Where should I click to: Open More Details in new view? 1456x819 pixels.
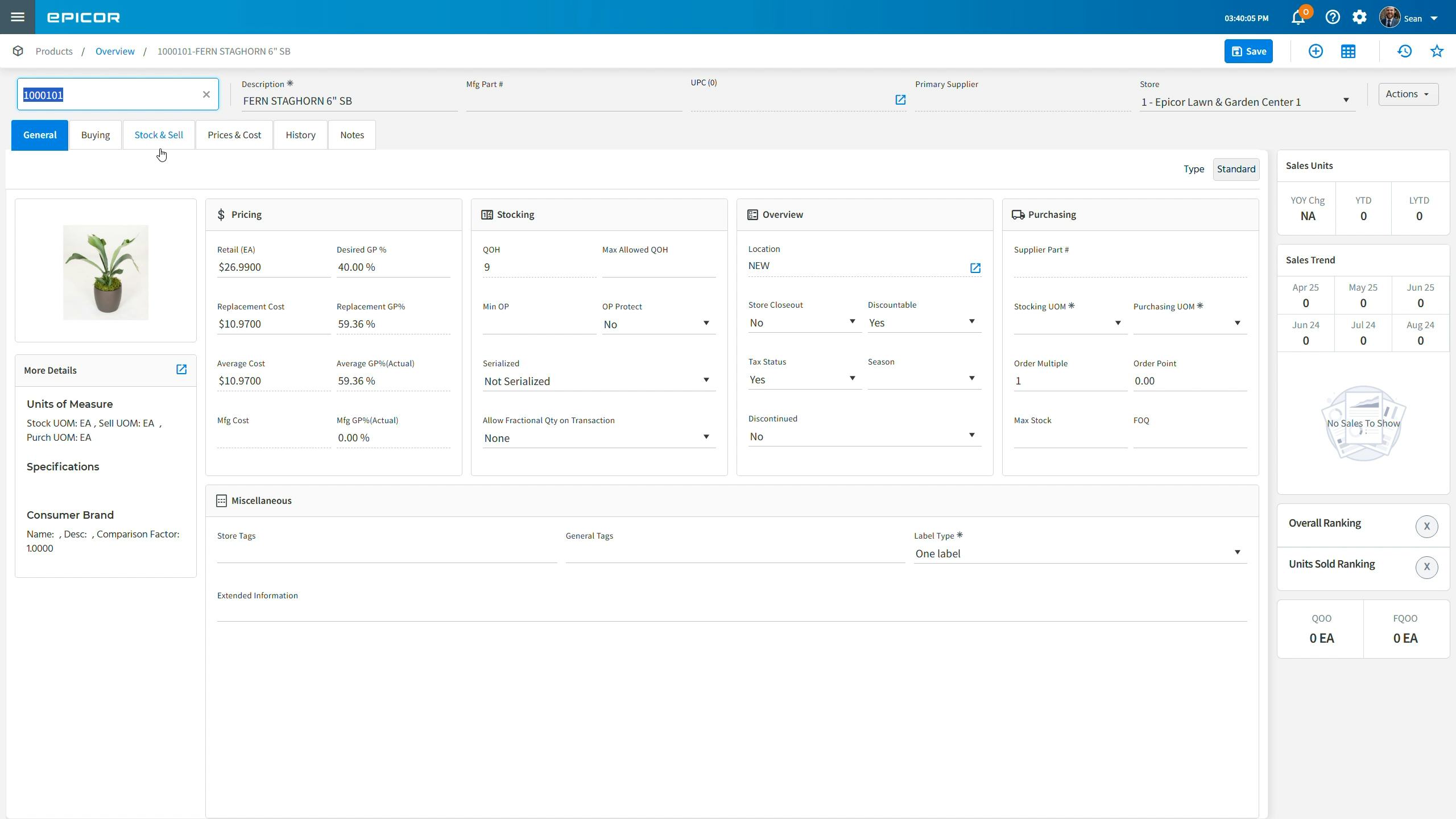[181, 369]
